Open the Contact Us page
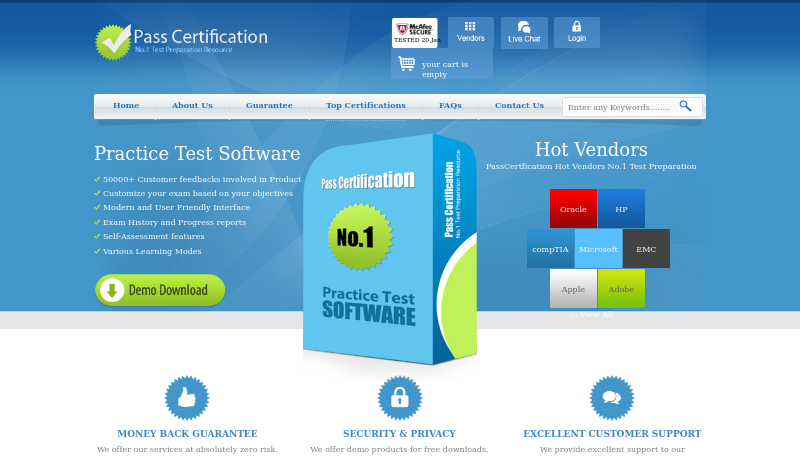This screenshot has width=800, height=456. [x=519, y=105]
